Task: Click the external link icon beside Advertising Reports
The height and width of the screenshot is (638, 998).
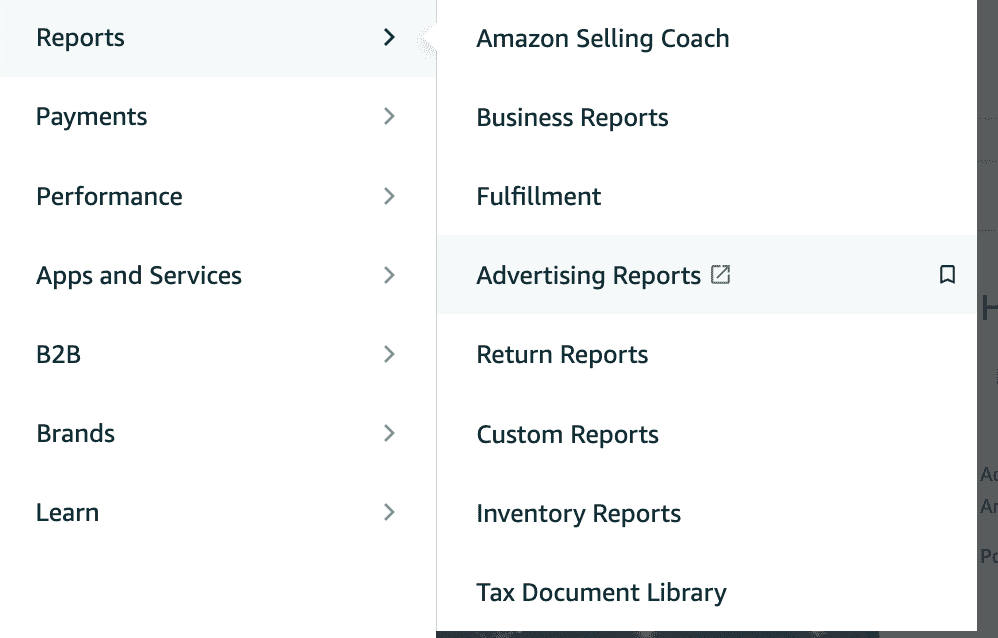Action: pyautogui.click(x=720, y=274)
